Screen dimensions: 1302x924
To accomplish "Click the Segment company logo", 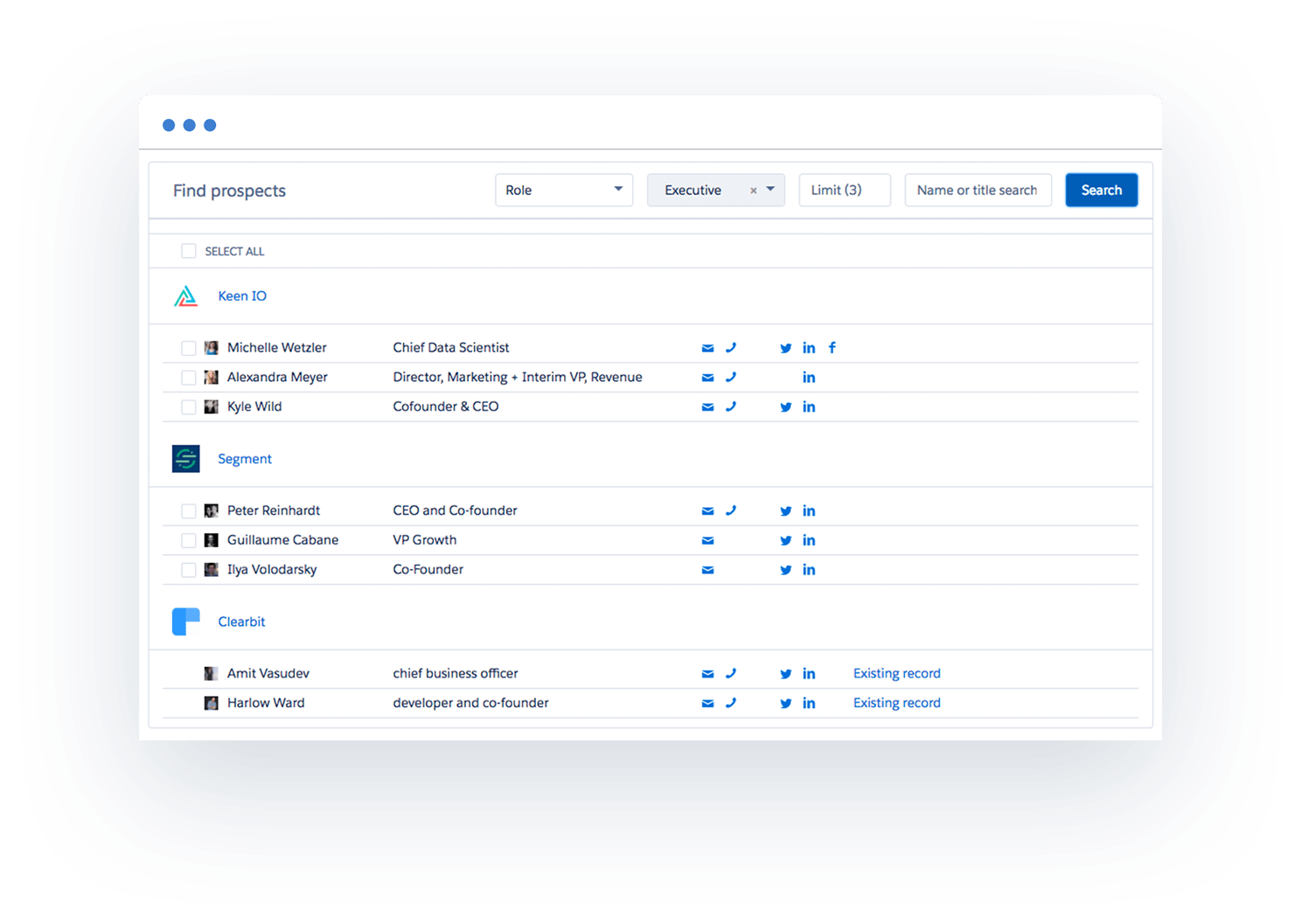I will [185, 458].
